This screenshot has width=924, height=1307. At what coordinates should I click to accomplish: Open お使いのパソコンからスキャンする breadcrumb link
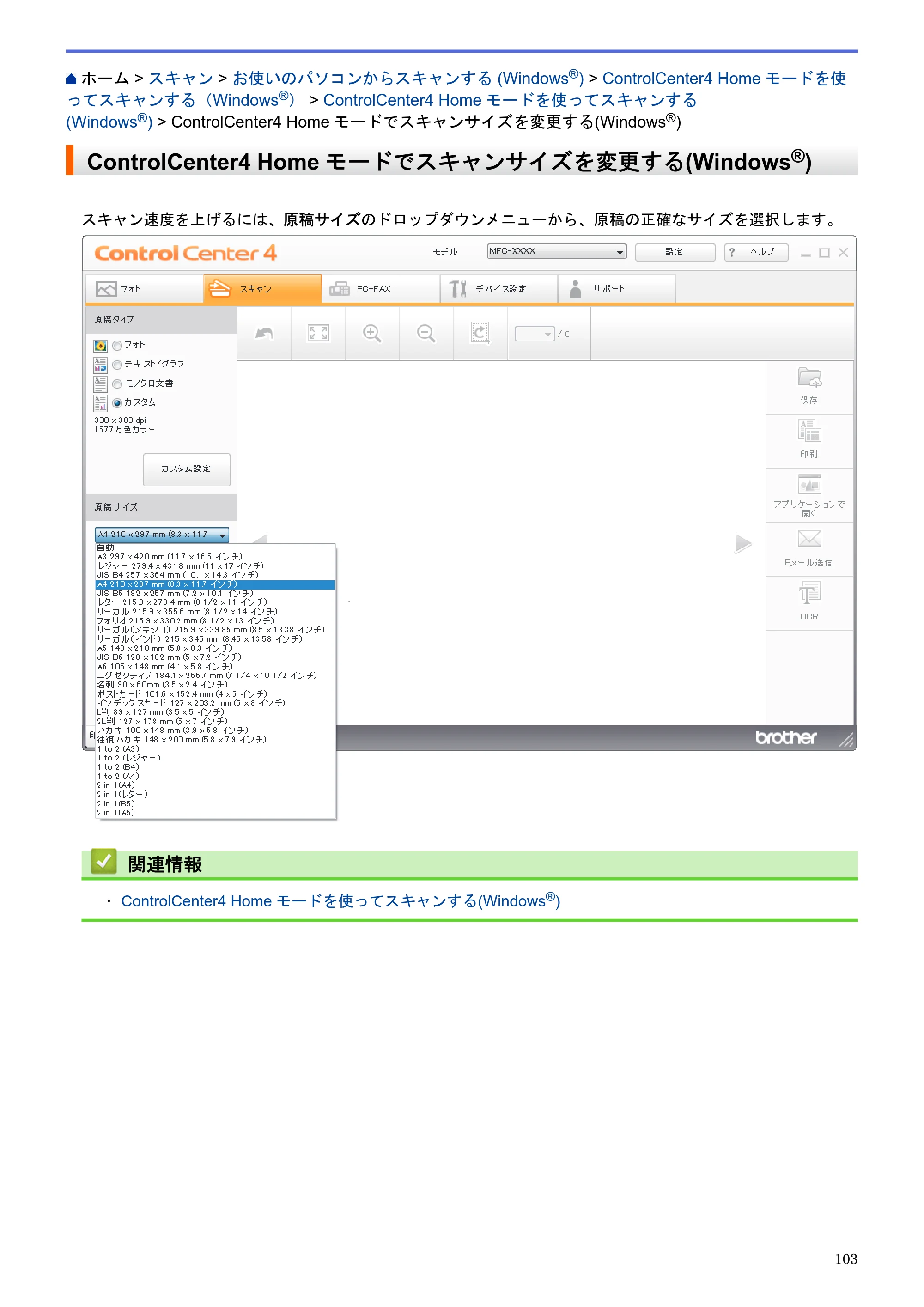[408, 79]
